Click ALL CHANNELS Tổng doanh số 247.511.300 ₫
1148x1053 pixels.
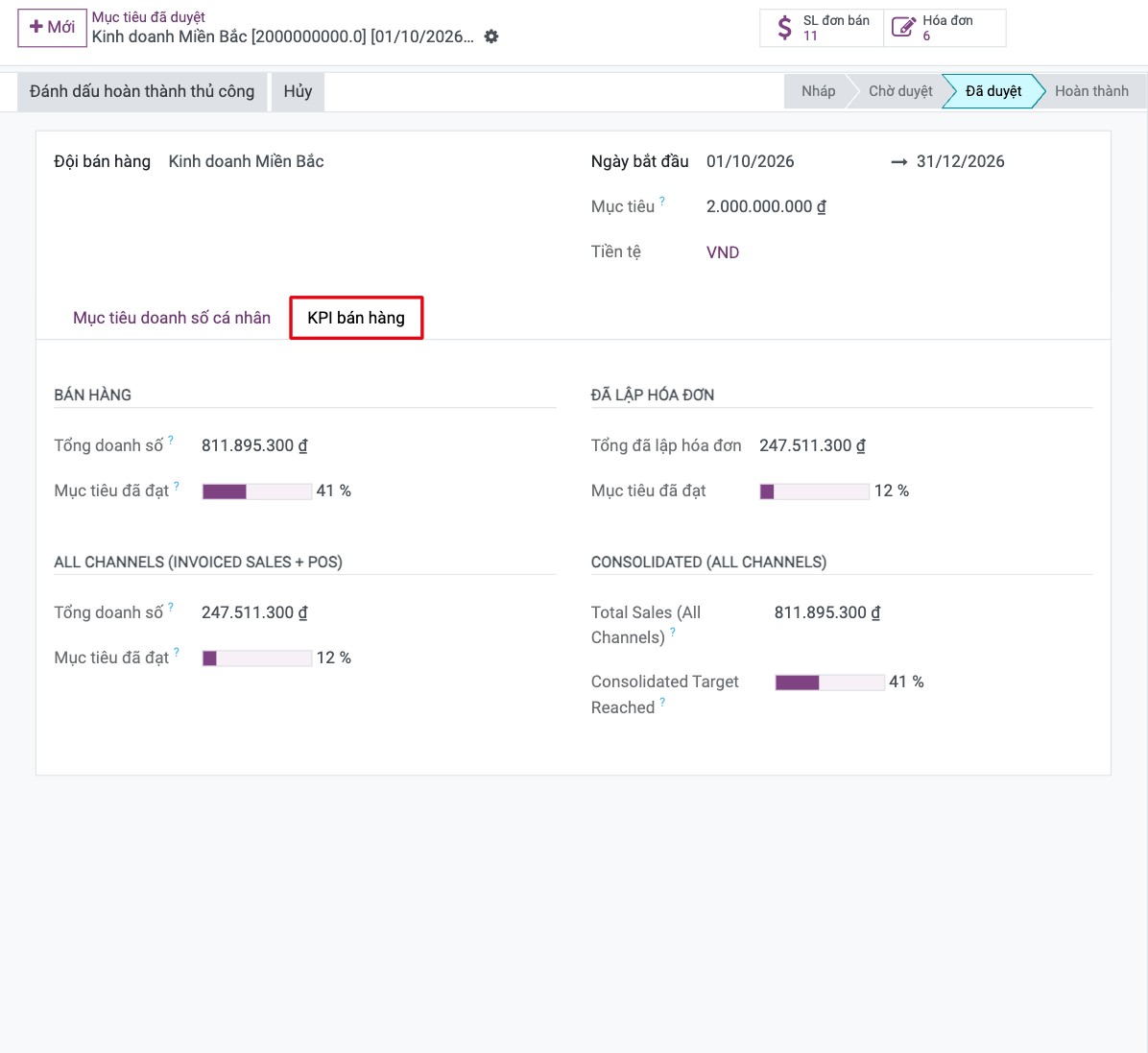point(254,613)
